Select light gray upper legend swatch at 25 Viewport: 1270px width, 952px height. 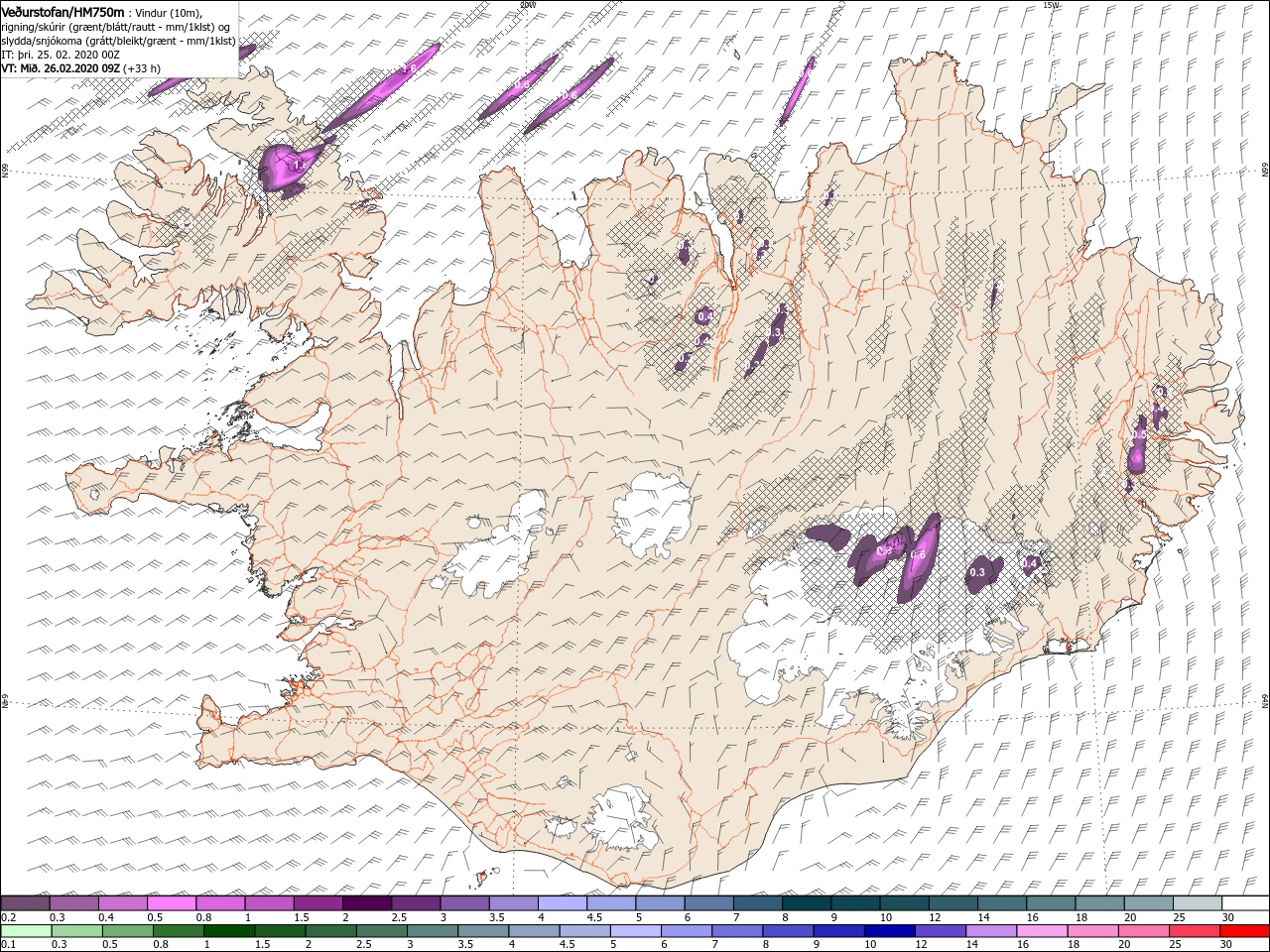pyautogui.click(x=1196, y=903)
